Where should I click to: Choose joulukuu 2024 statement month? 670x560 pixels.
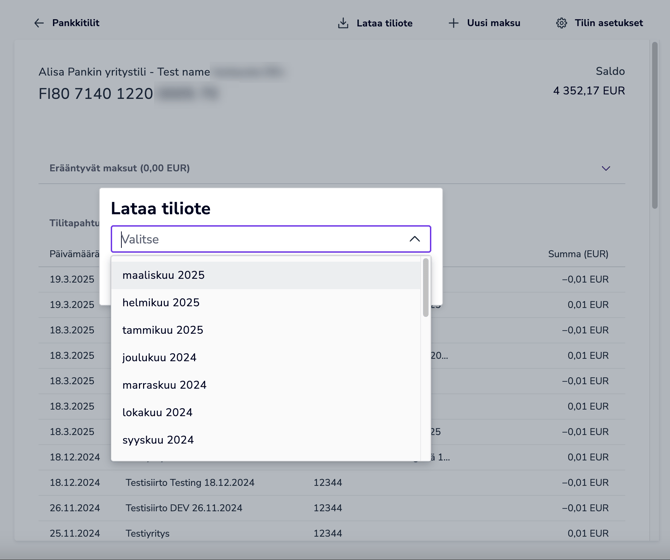click(x=159, y=357)
